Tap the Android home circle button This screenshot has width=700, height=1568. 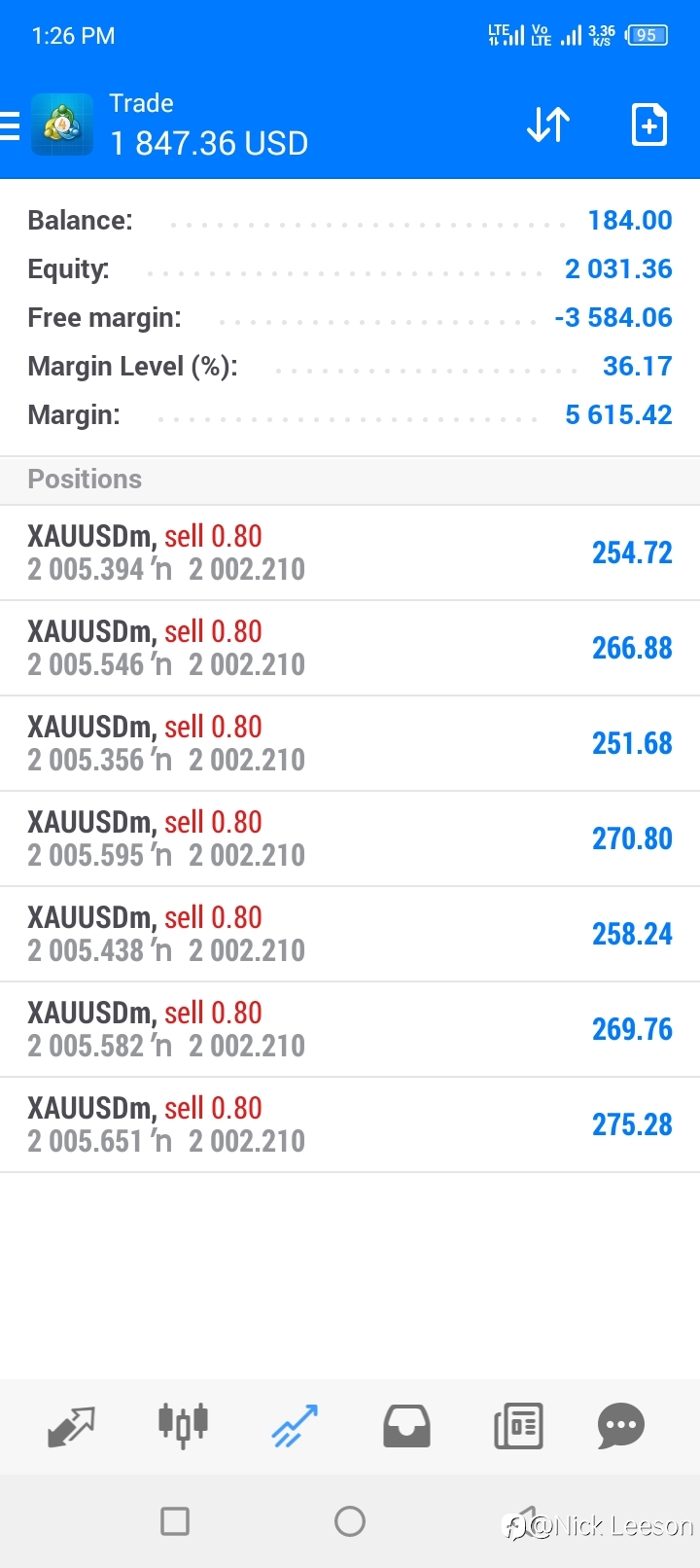coord(350,1521)
